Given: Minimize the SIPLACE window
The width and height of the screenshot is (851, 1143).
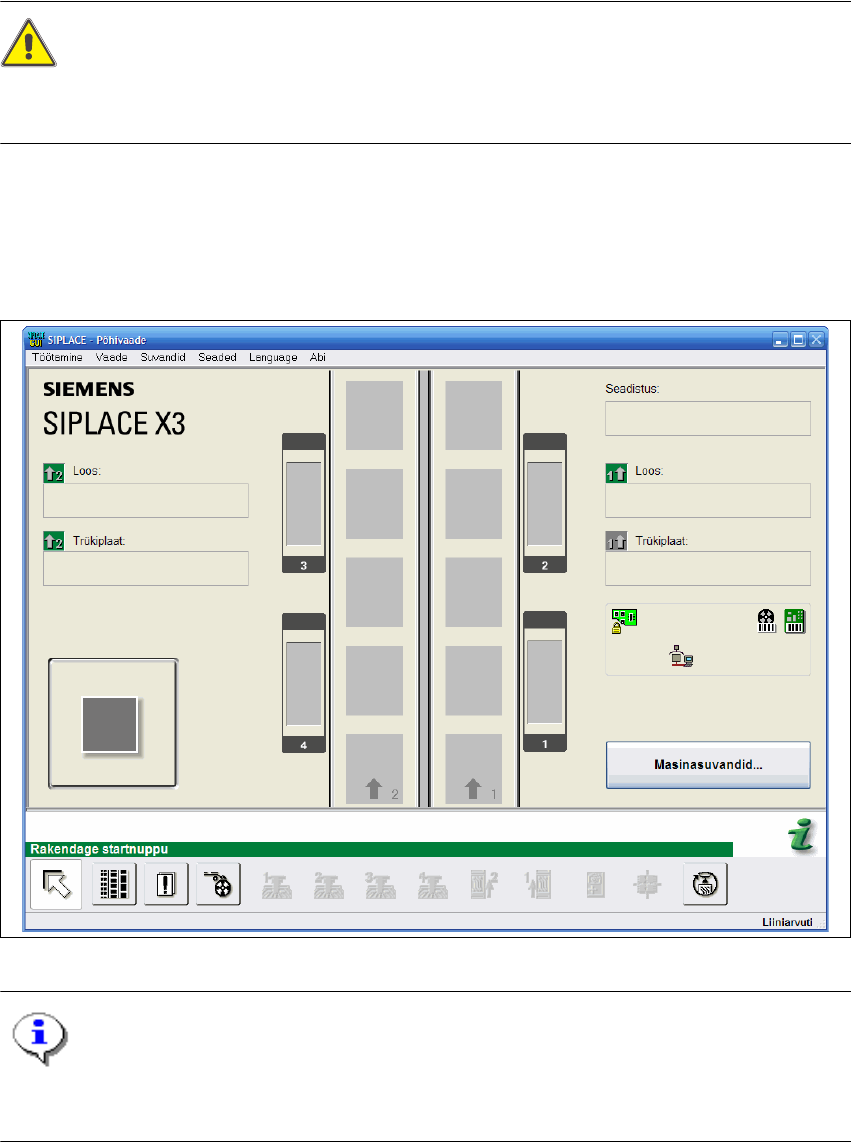Looking at the screenshot, I should coord(780,340).
